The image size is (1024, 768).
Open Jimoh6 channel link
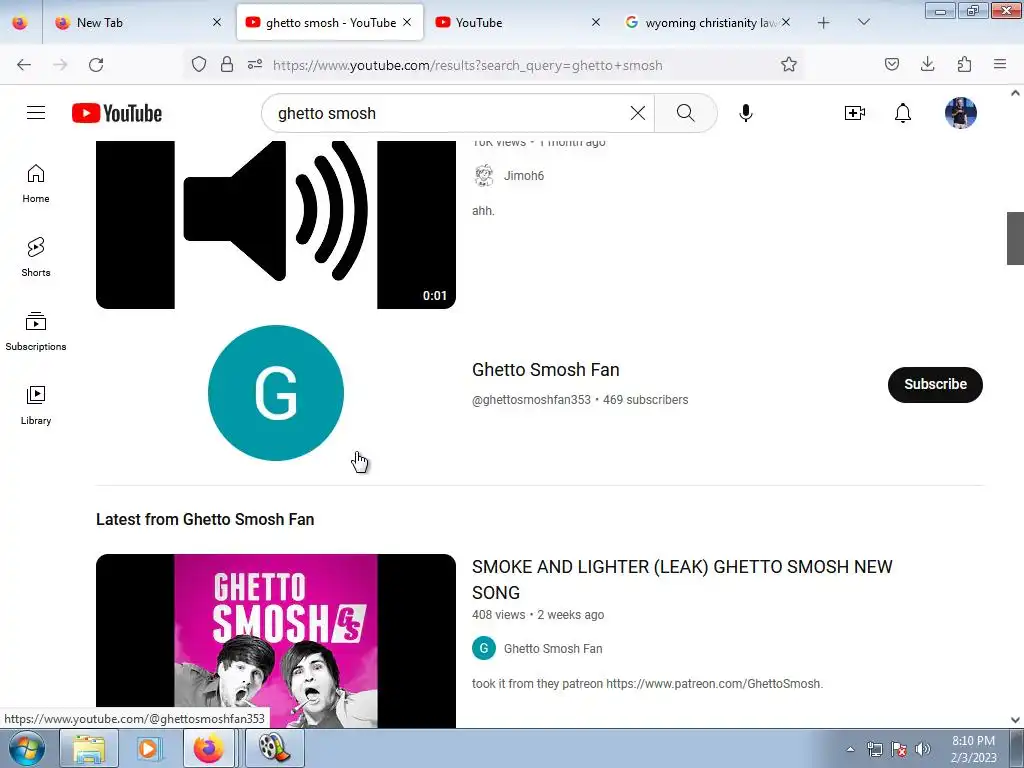(524, 176)
